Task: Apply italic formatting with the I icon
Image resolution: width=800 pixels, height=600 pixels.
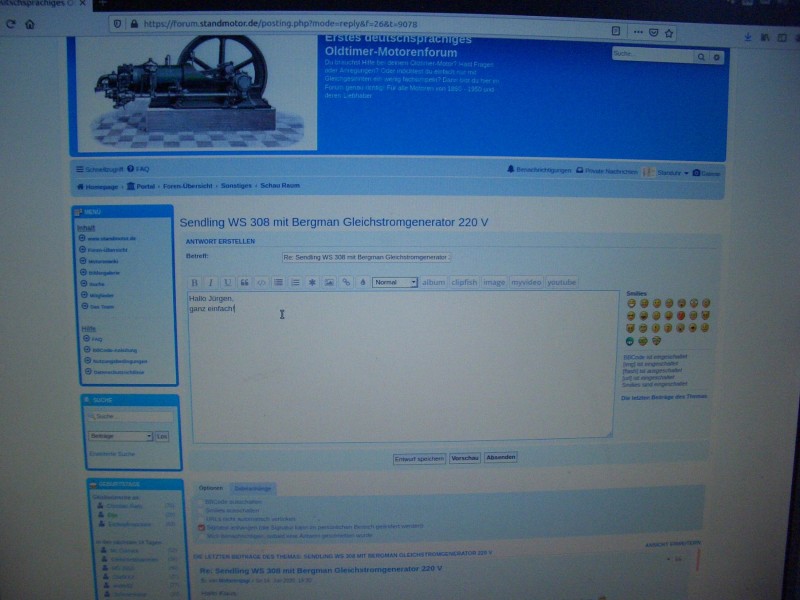Action: [209, 282]
